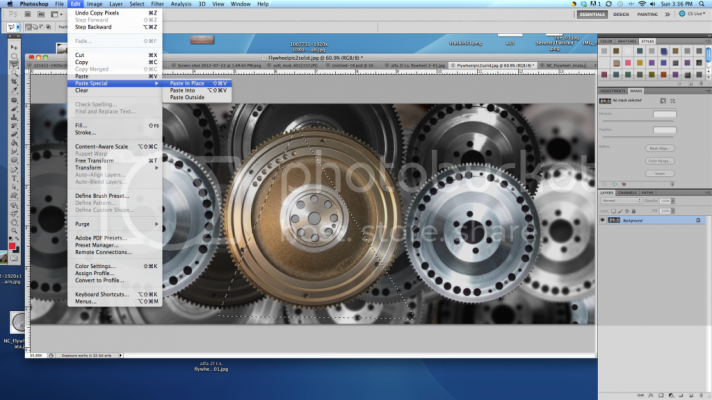Open the Layers panel options menu
Viewport: 712px width, 400px height.
point(707,193)
